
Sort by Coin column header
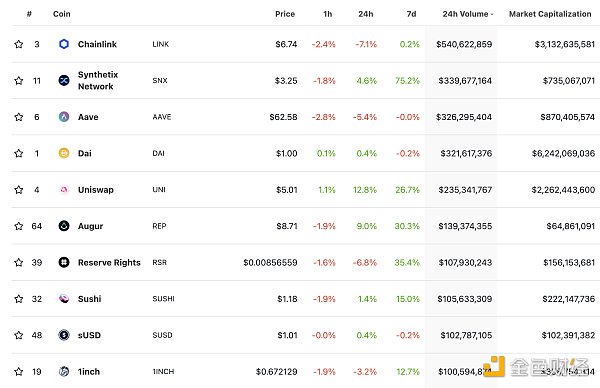[x=62, y=14]
